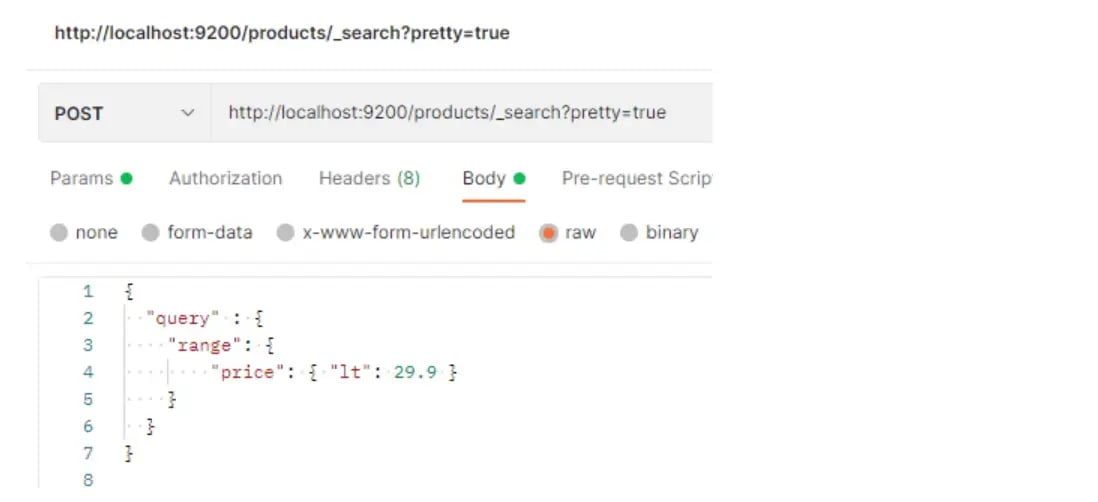
Task: Select the none body type radio
Action: pyautogui.click(x=59, y=233)
